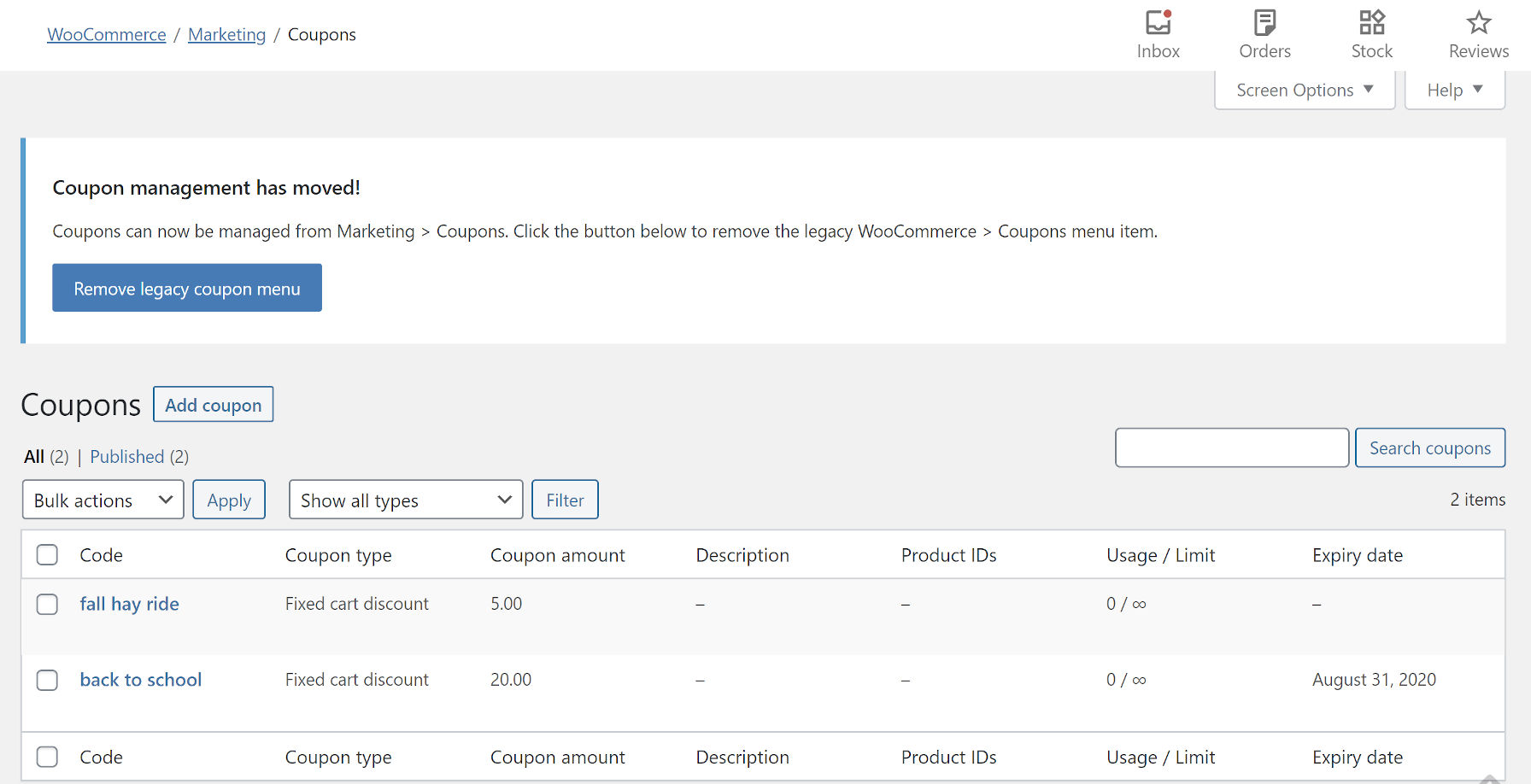Click Remove legacy coupon menu
The width and height of the screenshot is (1531, 784).
(x=186, y=288)
